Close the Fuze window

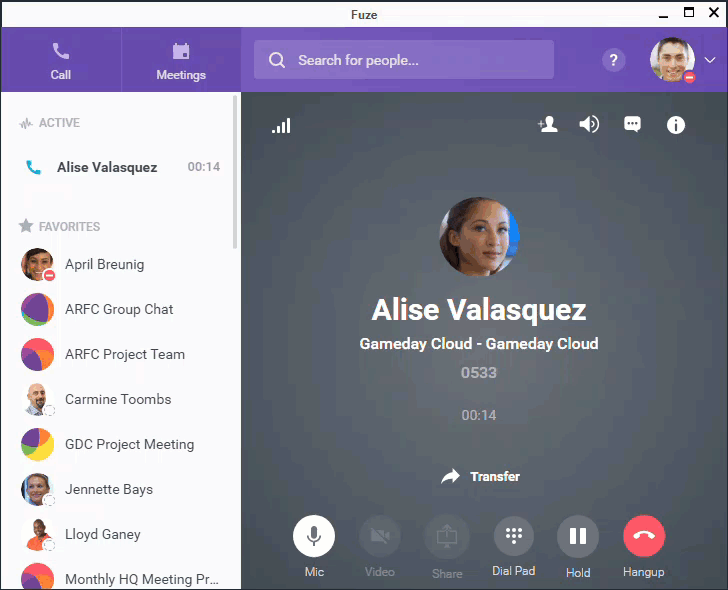(x=714, y=13)
